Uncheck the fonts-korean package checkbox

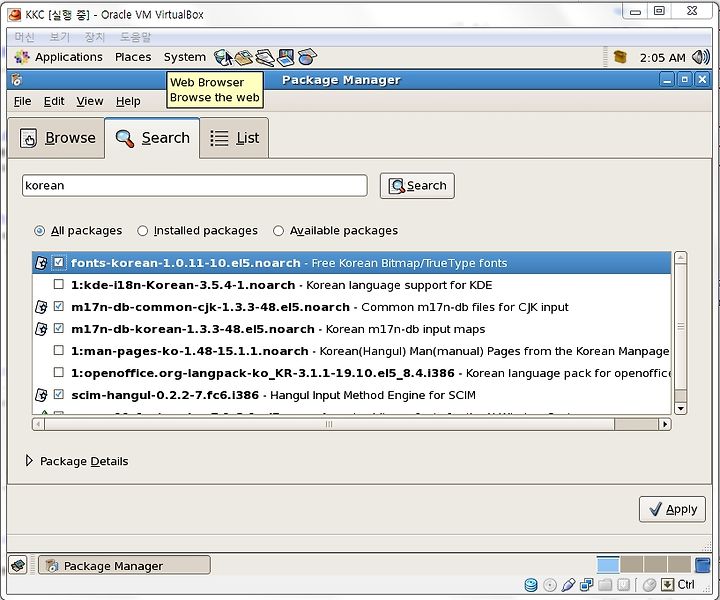click(58, 262)
